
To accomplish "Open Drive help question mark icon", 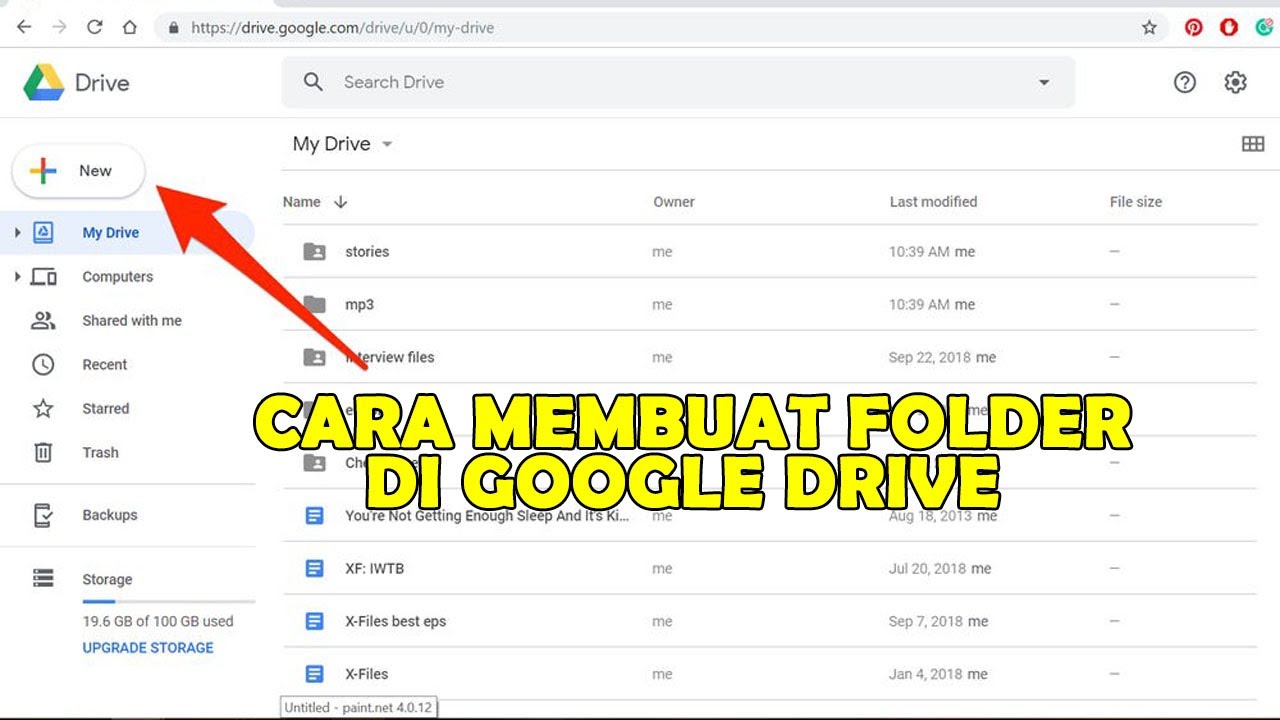I will [x=1185, y=82].
